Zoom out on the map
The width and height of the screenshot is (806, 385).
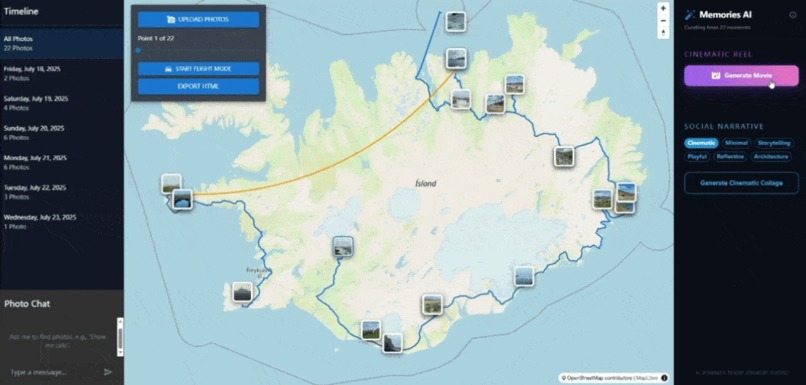tap(663, 21)
